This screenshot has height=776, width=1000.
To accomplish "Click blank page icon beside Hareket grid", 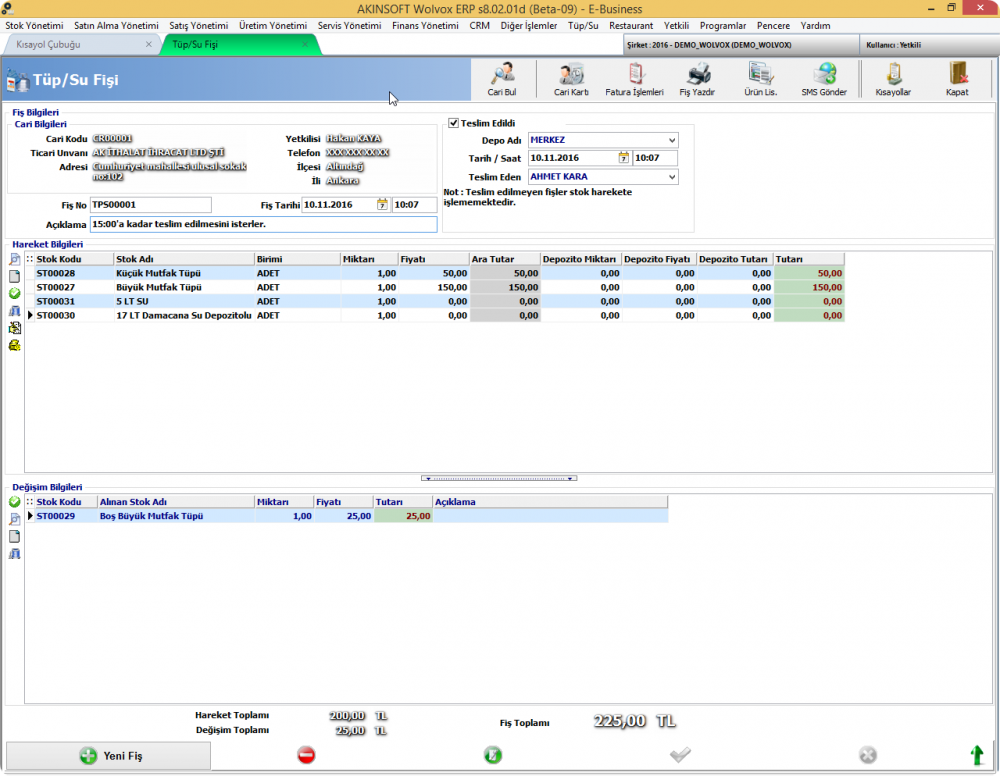I will point(15,276).
